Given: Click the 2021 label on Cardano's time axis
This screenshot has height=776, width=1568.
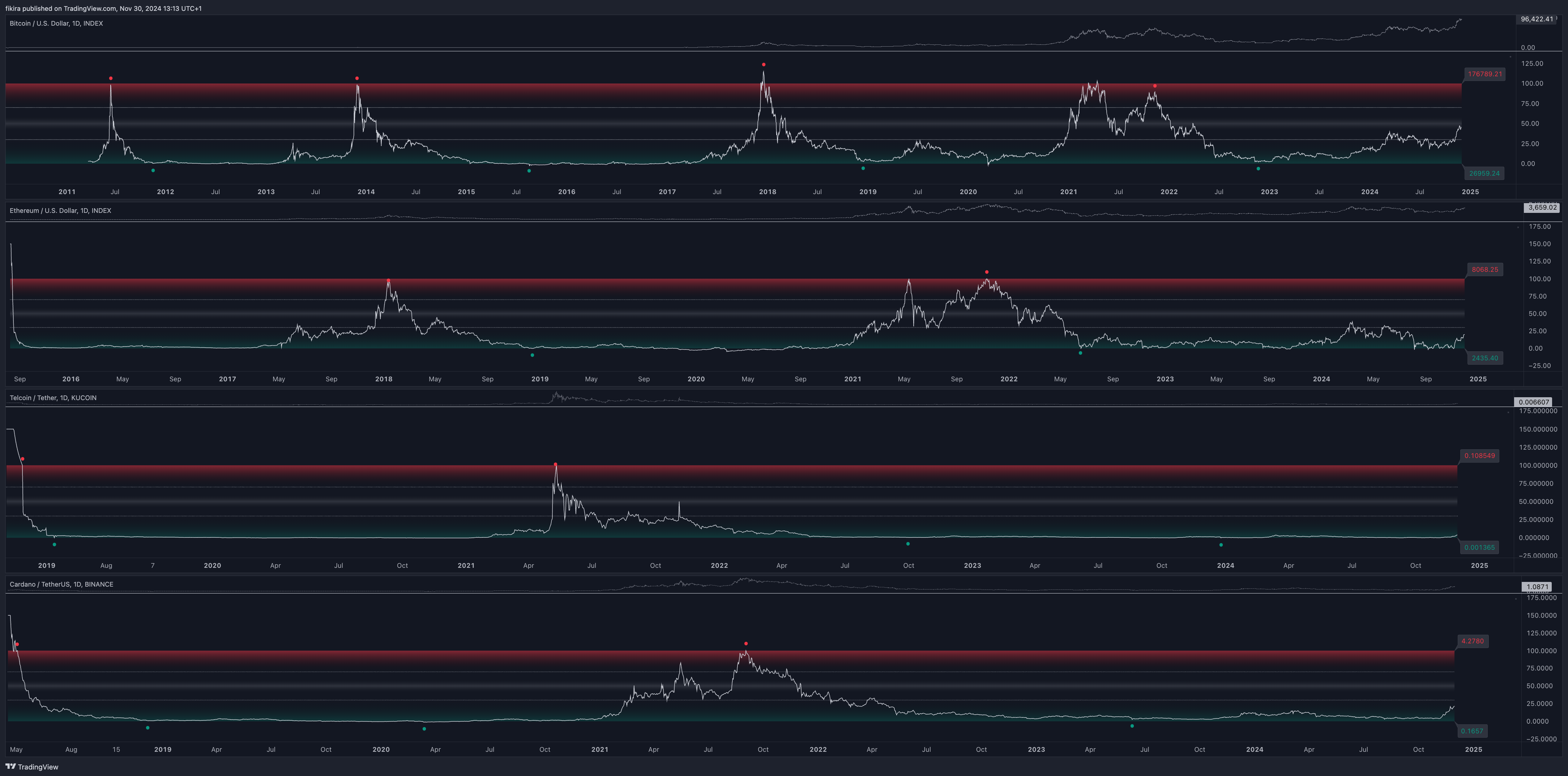Looking at the screenshot, I should point(599,749).
